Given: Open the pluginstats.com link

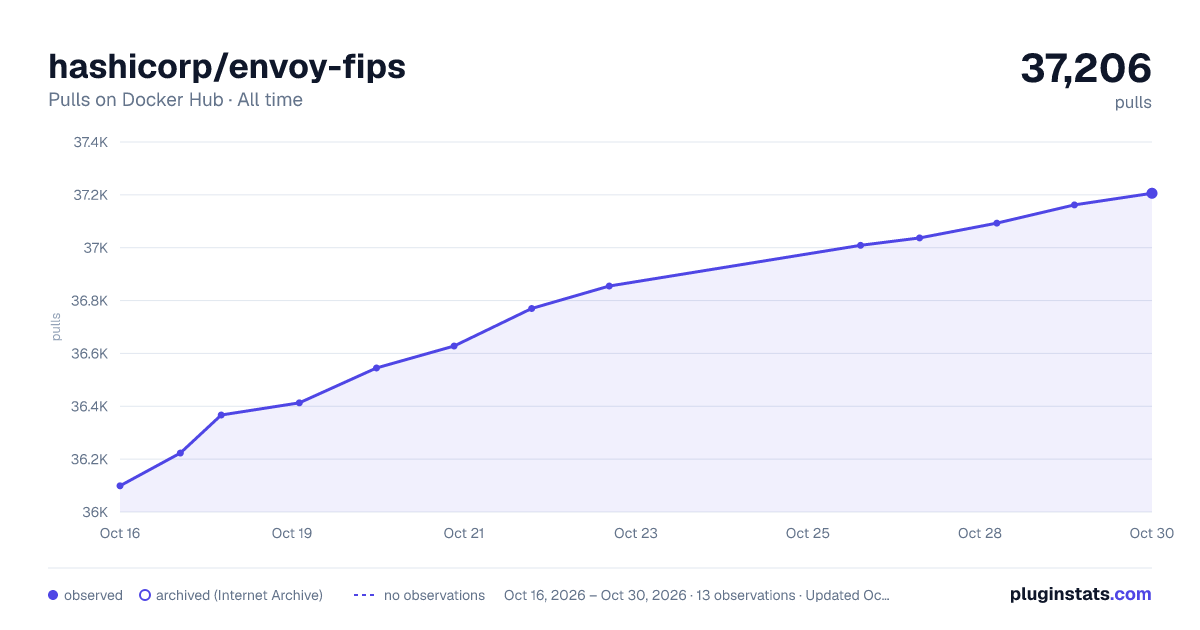Looking at the screenshot, I should tap(1080, 594).
